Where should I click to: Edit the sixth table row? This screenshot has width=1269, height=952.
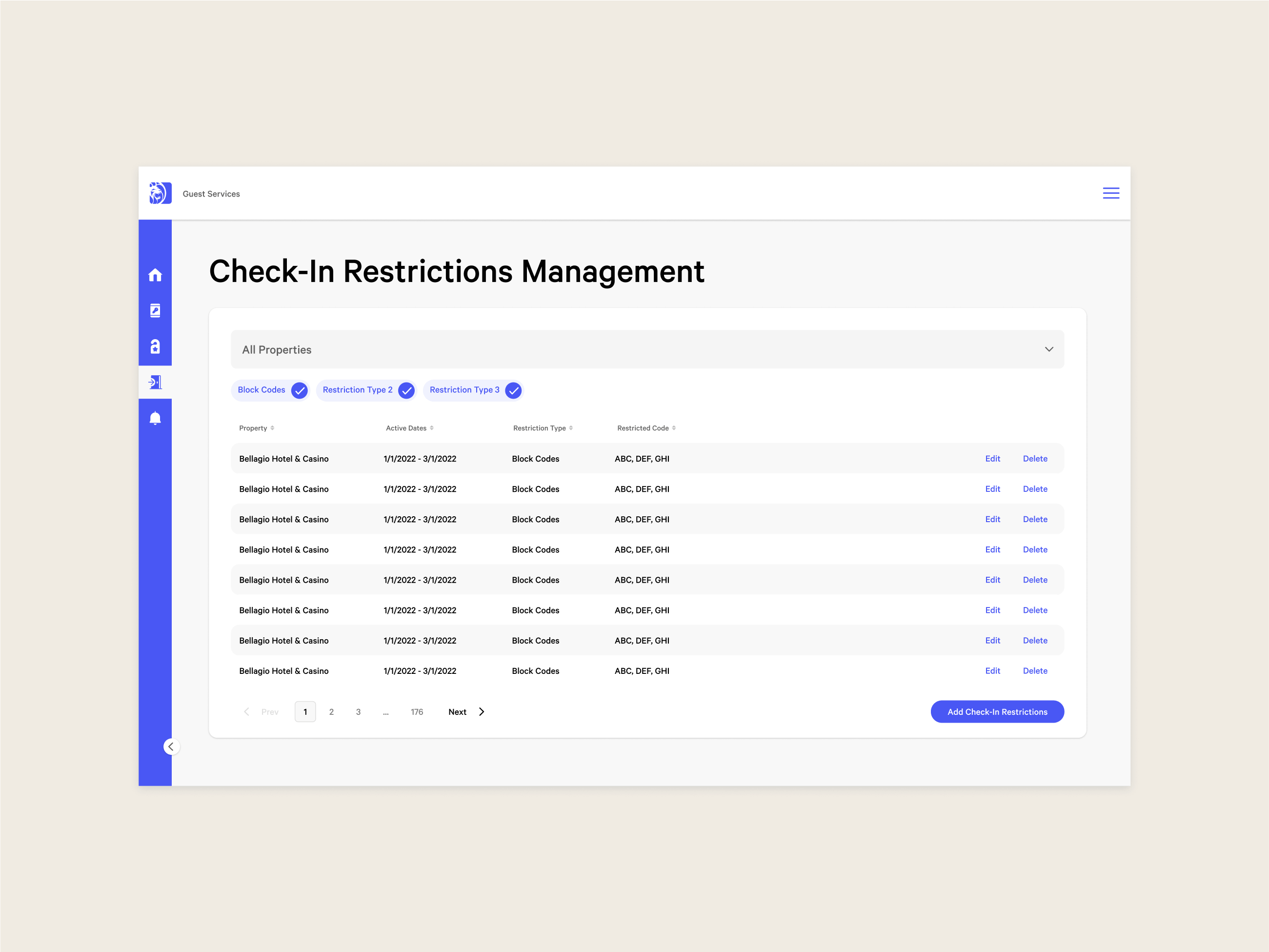point(992,610)
